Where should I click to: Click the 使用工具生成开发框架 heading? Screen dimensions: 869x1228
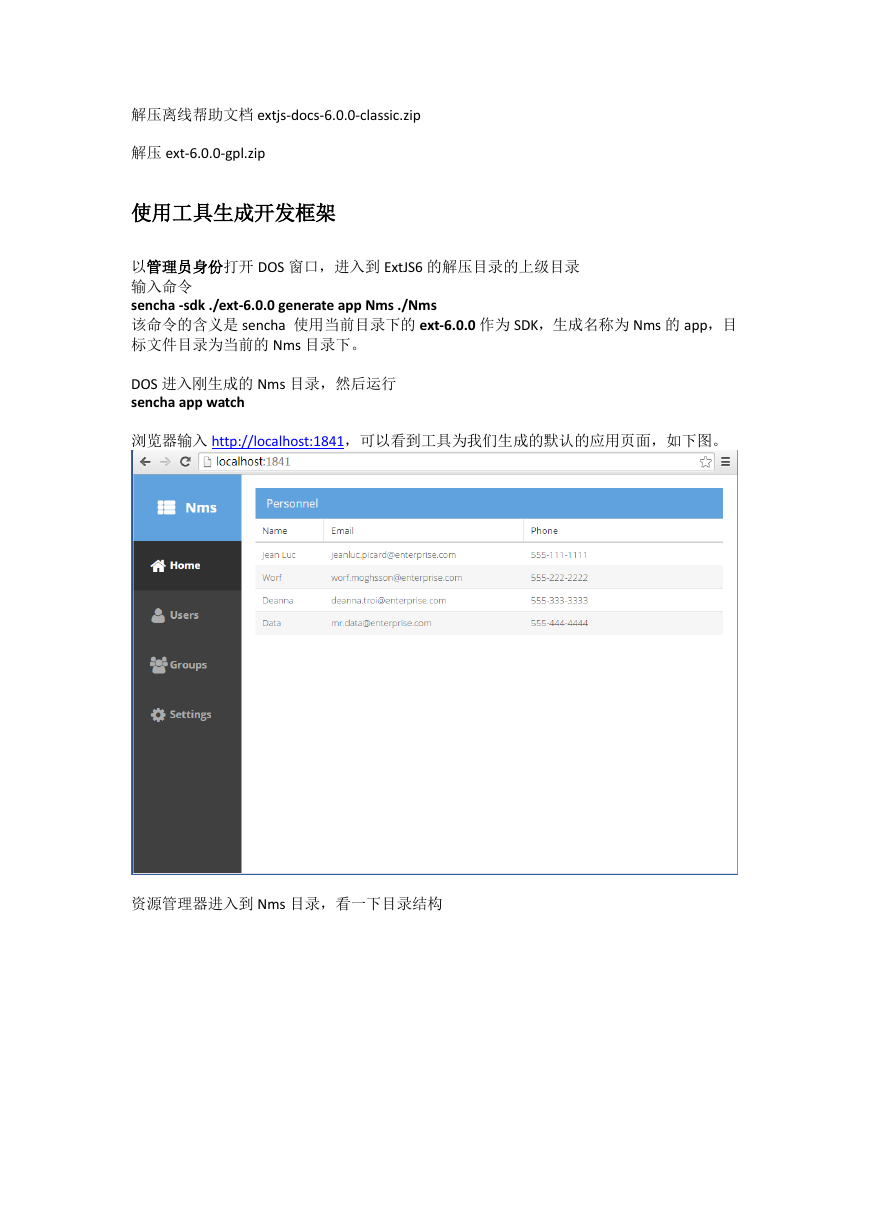[233, 213]
